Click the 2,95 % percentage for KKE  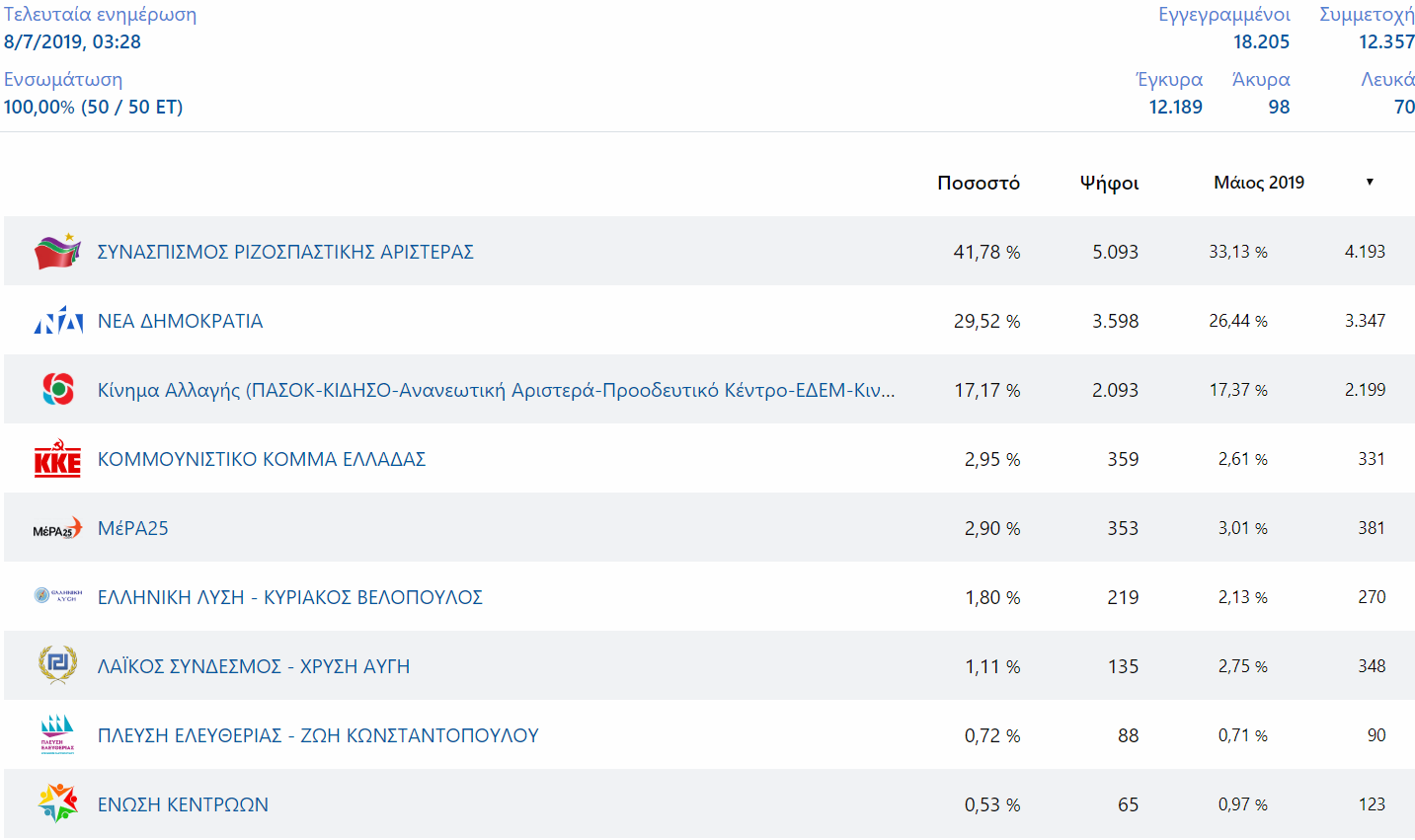992,459
